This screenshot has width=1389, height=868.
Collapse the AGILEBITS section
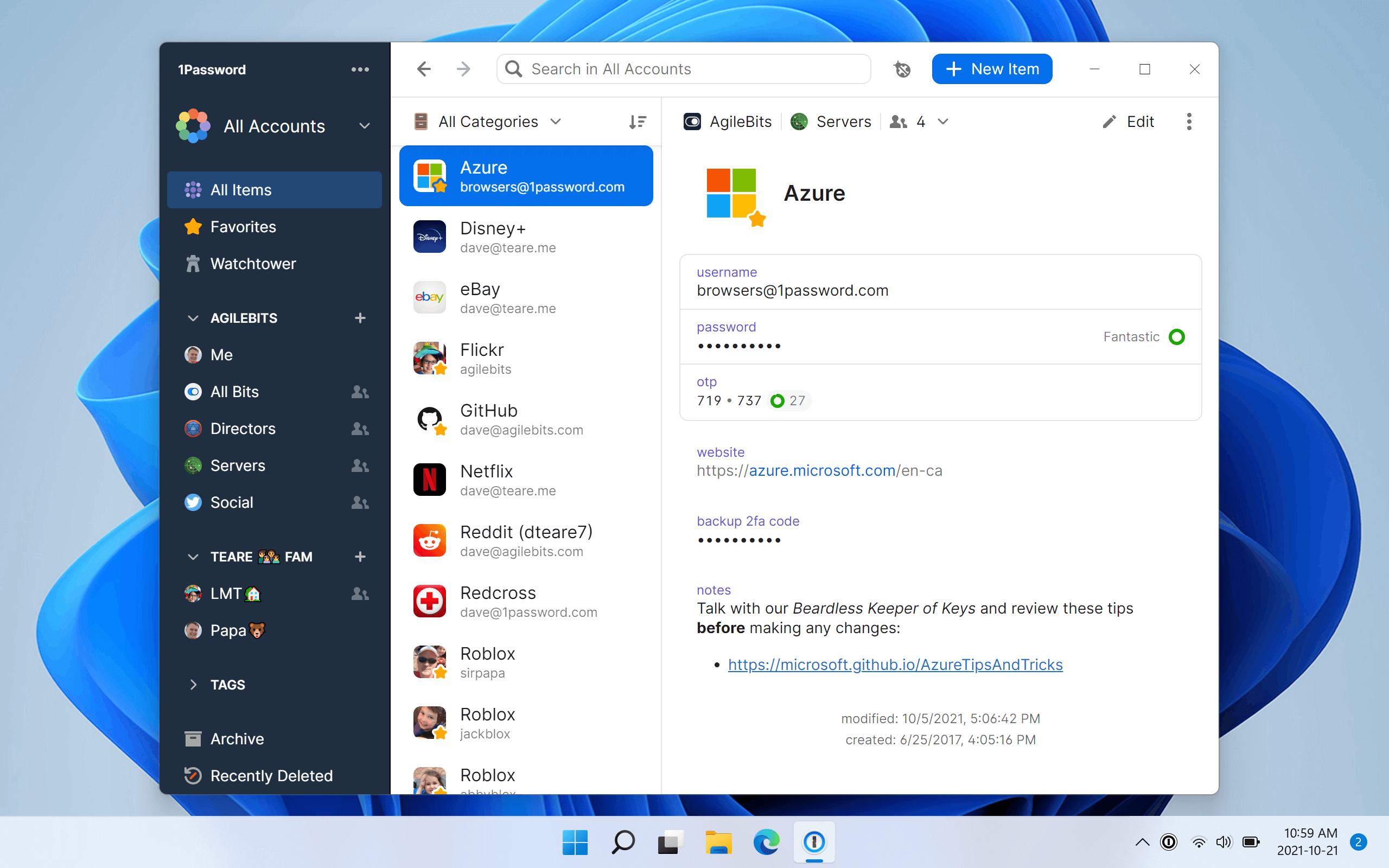click(x=193, y=317)
